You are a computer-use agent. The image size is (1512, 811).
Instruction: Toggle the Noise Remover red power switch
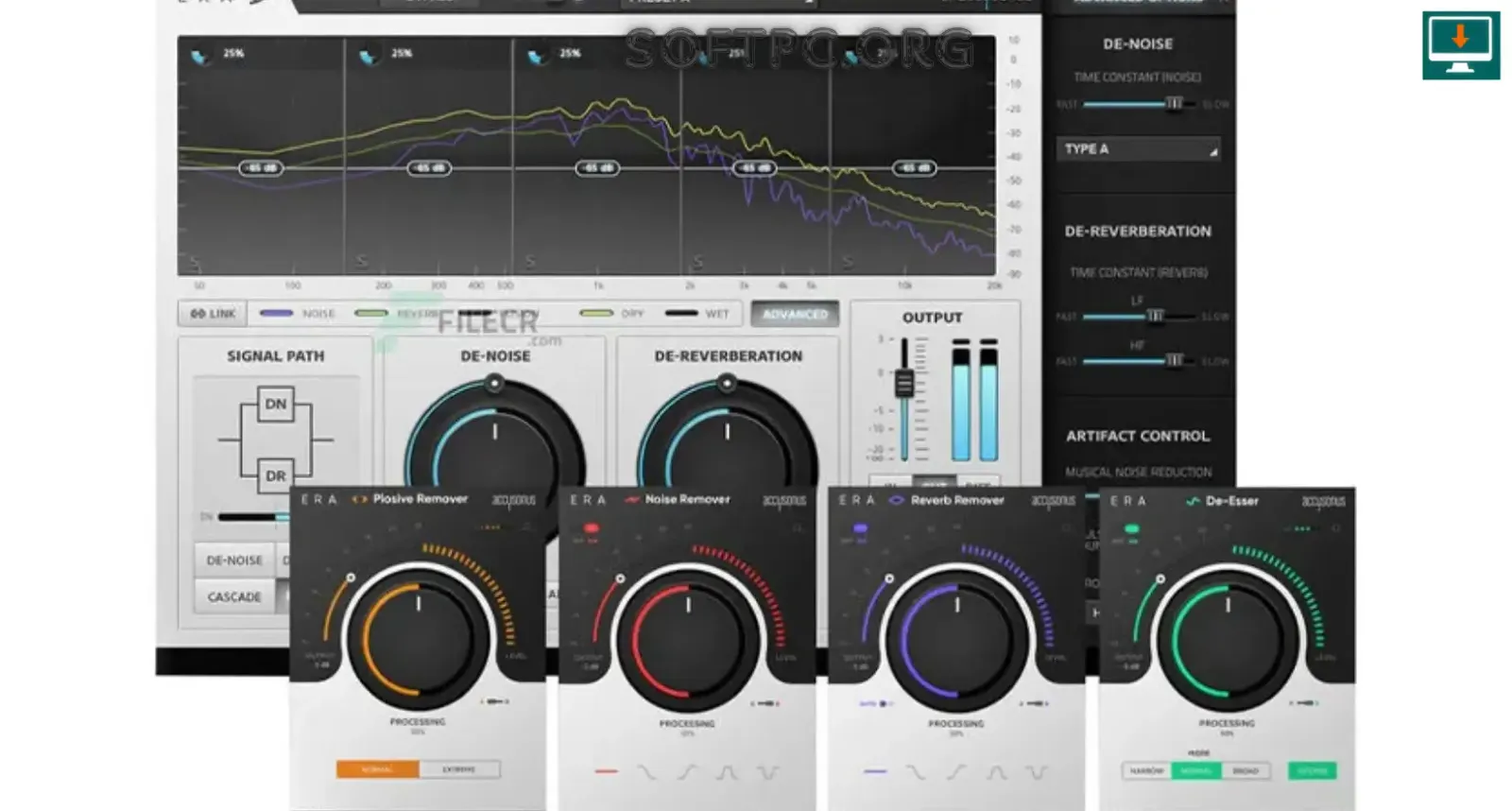592,528
